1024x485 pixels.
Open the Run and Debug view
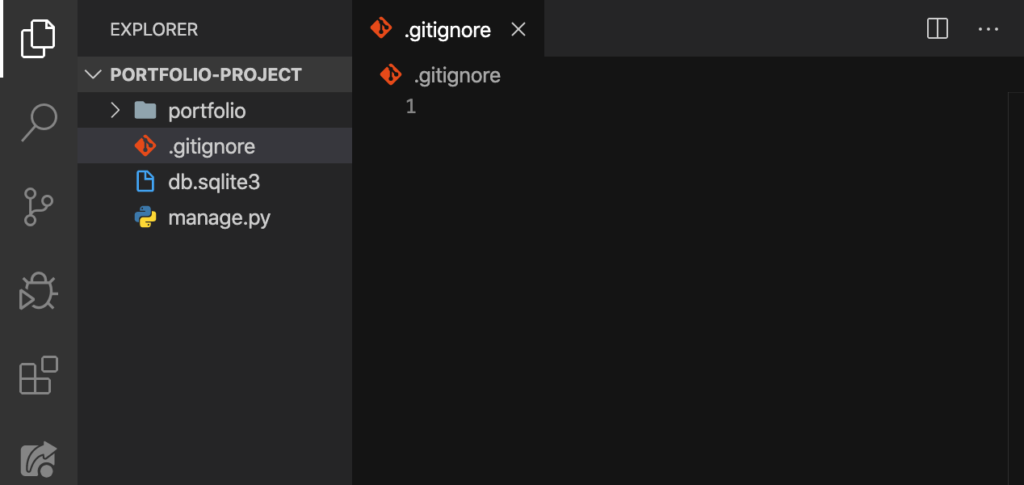[38, 291]
